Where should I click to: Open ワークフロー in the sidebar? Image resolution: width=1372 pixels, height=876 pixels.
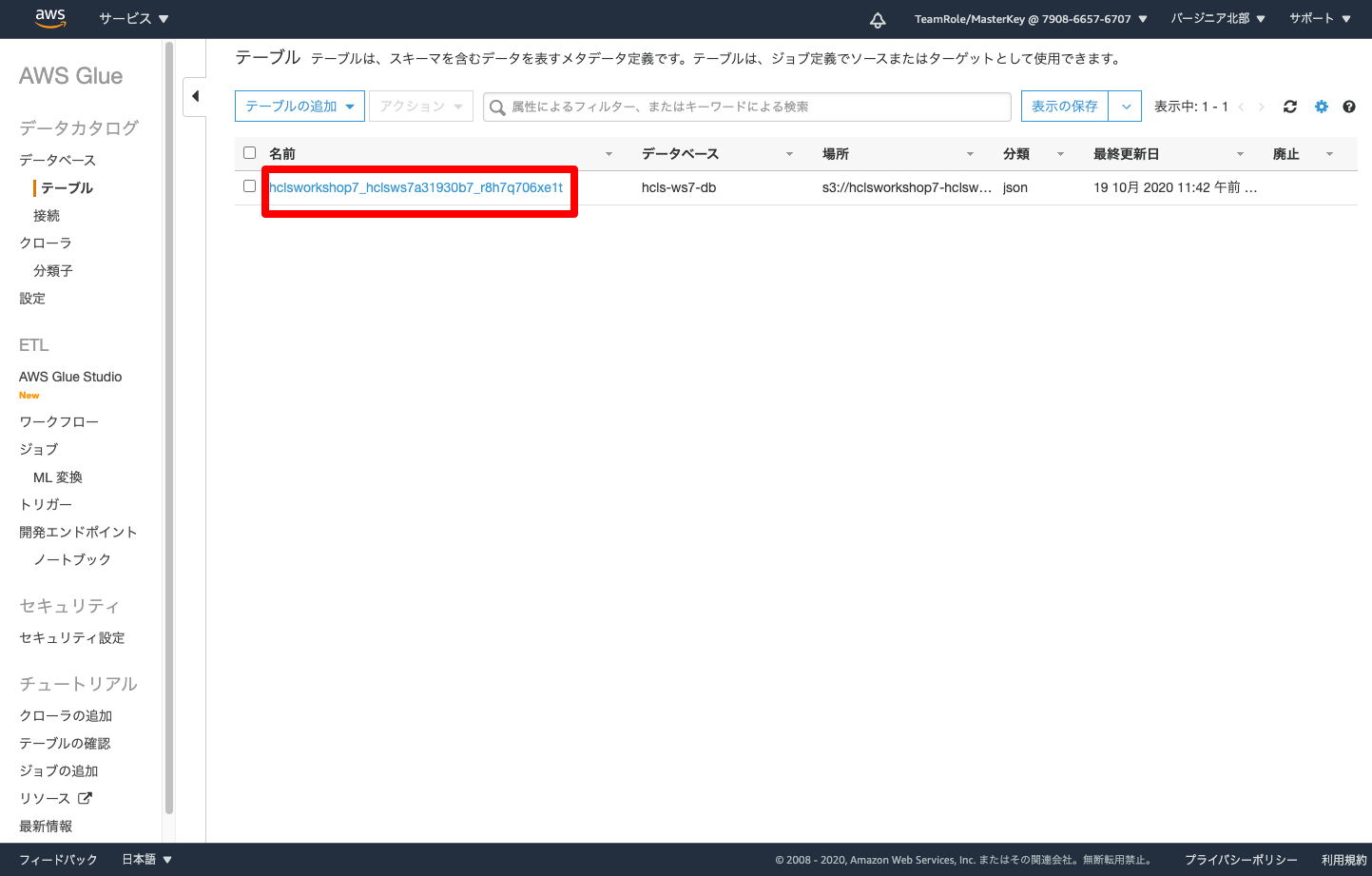click(x=59, y=421)
